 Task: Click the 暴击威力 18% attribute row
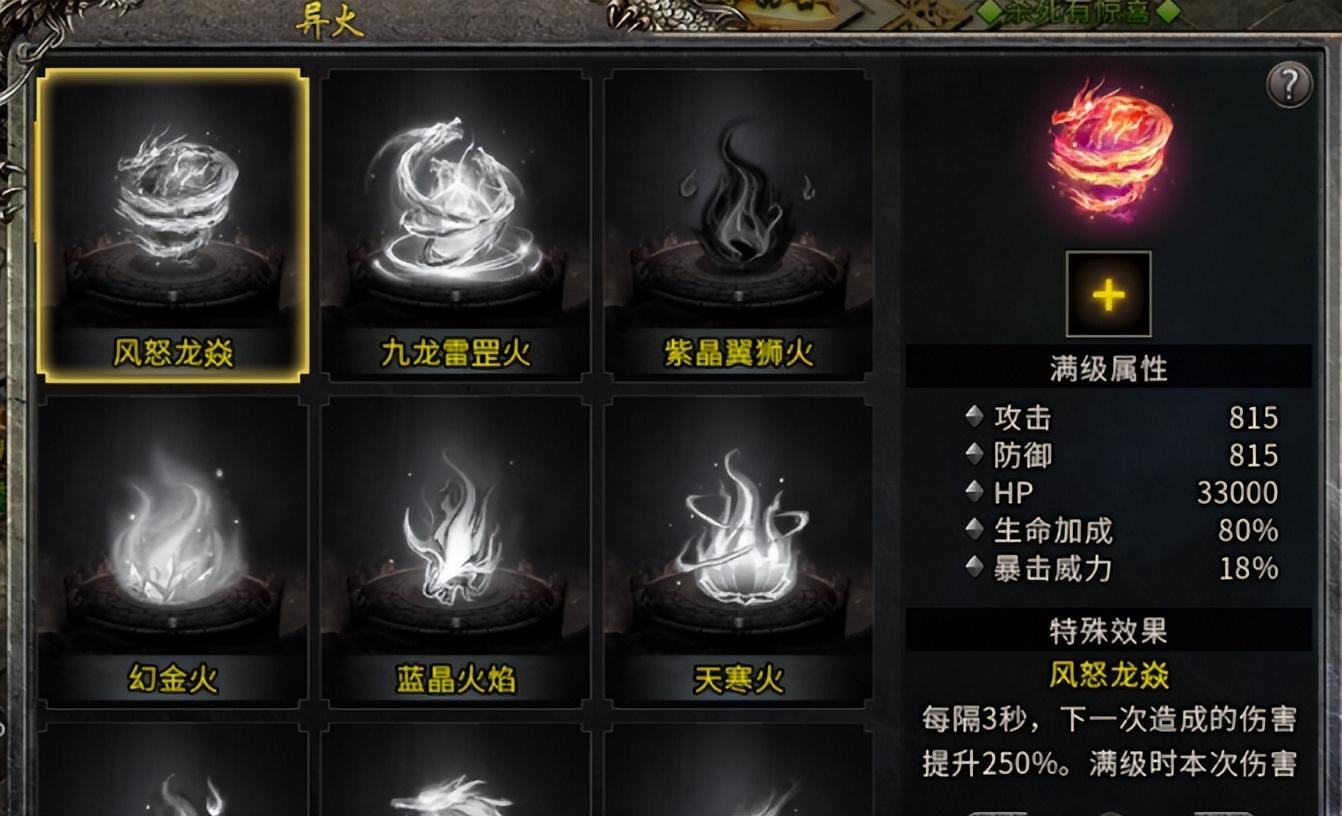(x=1121, y=568)
